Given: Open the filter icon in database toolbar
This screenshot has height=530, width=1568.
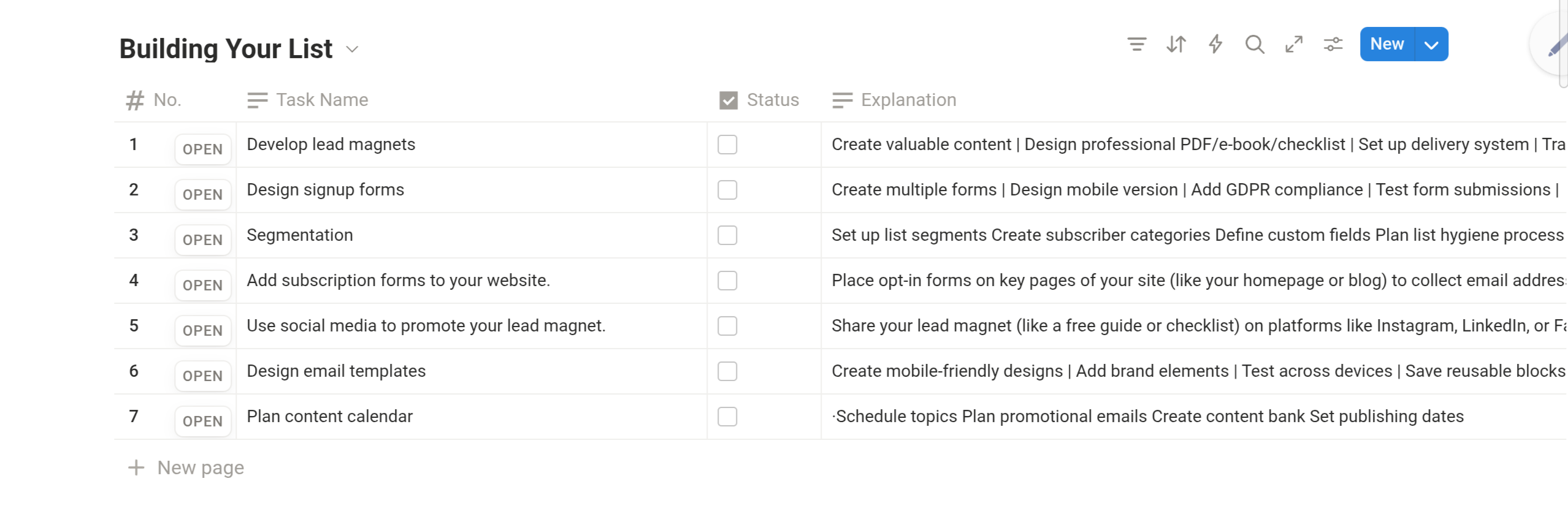Looking at the screenshot, I should [1136, 44].
